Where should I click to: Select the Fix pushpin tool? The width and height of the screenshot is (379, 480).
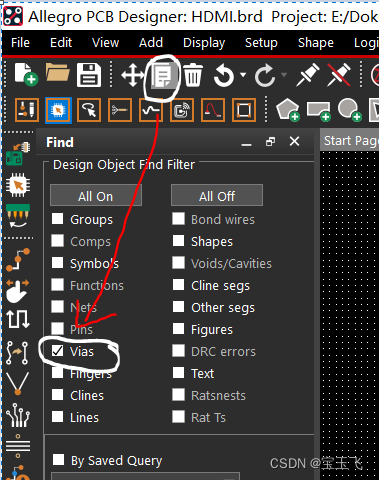coord(307,75)
